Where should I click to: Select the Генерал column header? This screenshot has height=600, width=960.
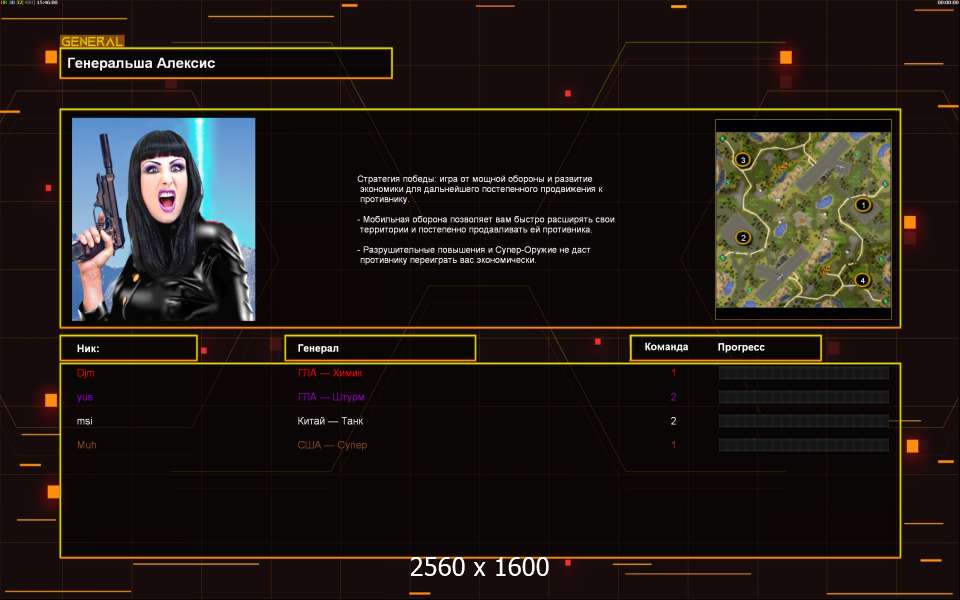coord(380,348)
